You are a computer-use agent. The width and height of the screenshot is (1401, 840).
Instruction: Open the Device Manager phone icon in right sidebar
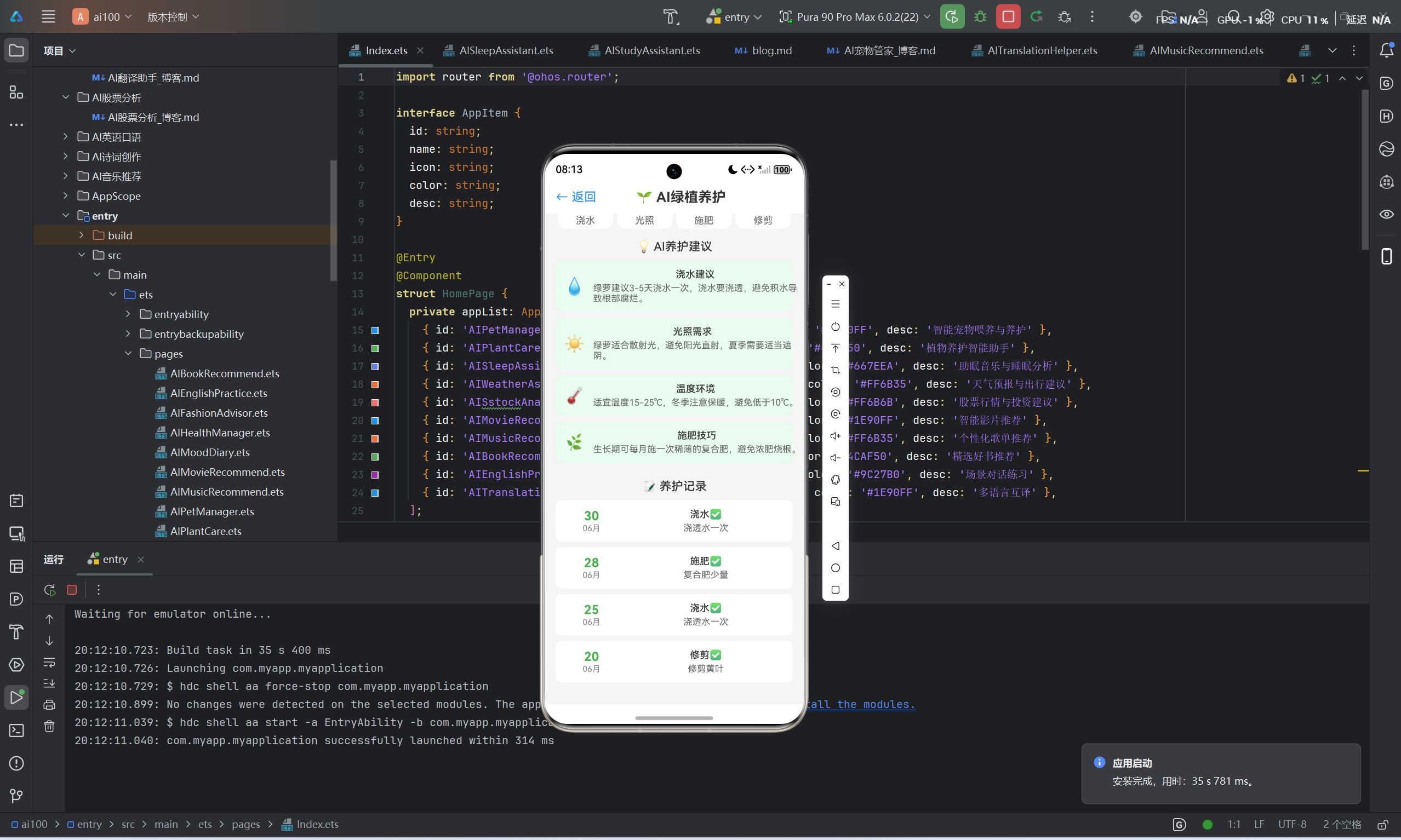[x=1386, y=256]
